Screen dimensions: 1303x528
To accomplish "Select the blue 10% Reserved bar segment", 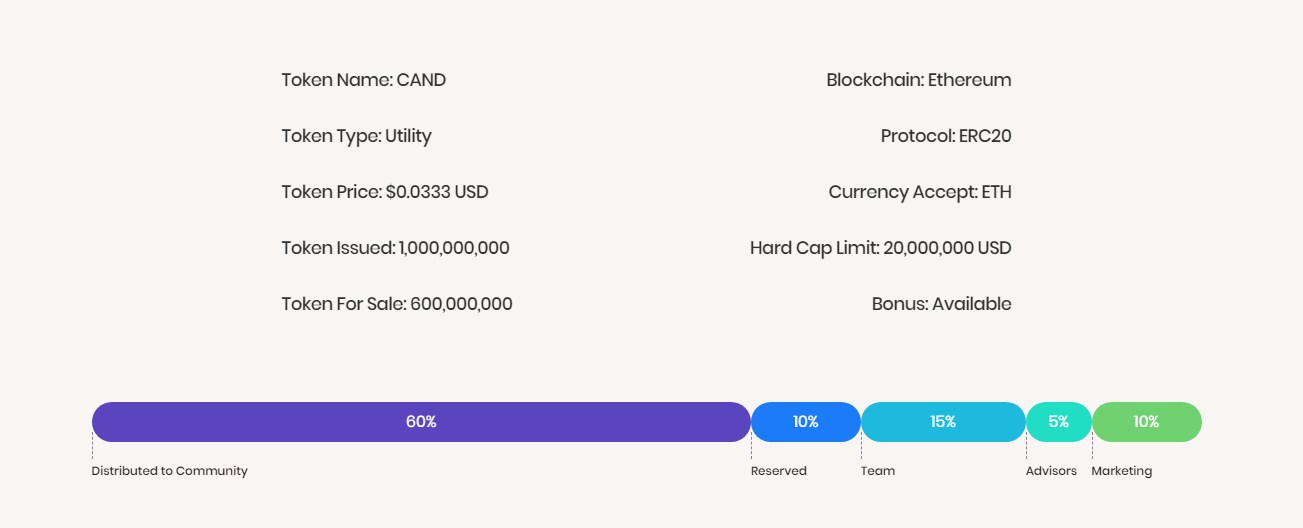I will 806,422.
